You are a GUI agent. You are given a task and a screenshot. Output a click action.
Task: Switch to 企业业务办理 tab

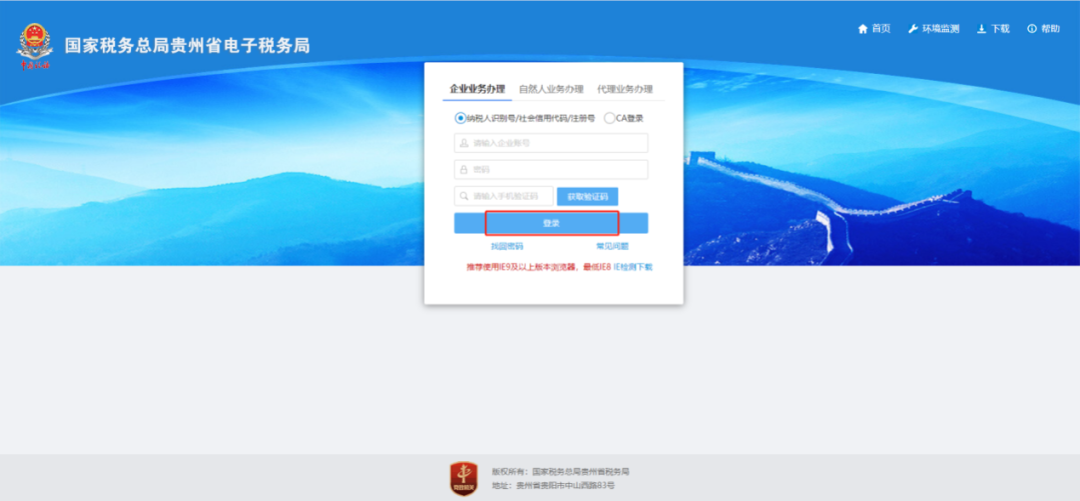[477, 89]
